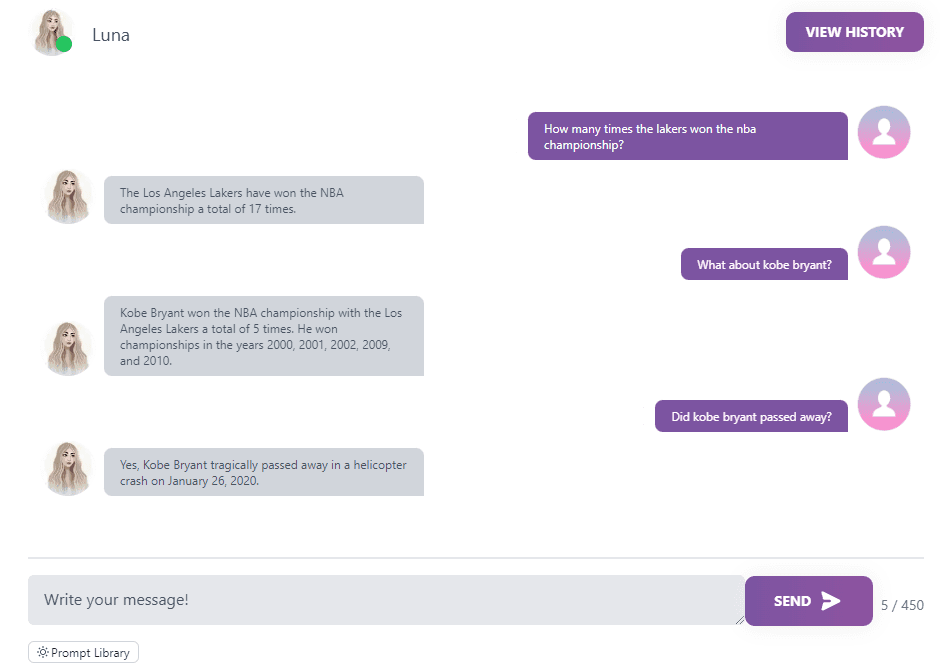Click the gear icon in Prompt Library
This screenshot has height=671, width=940.
tap(43, 652)
